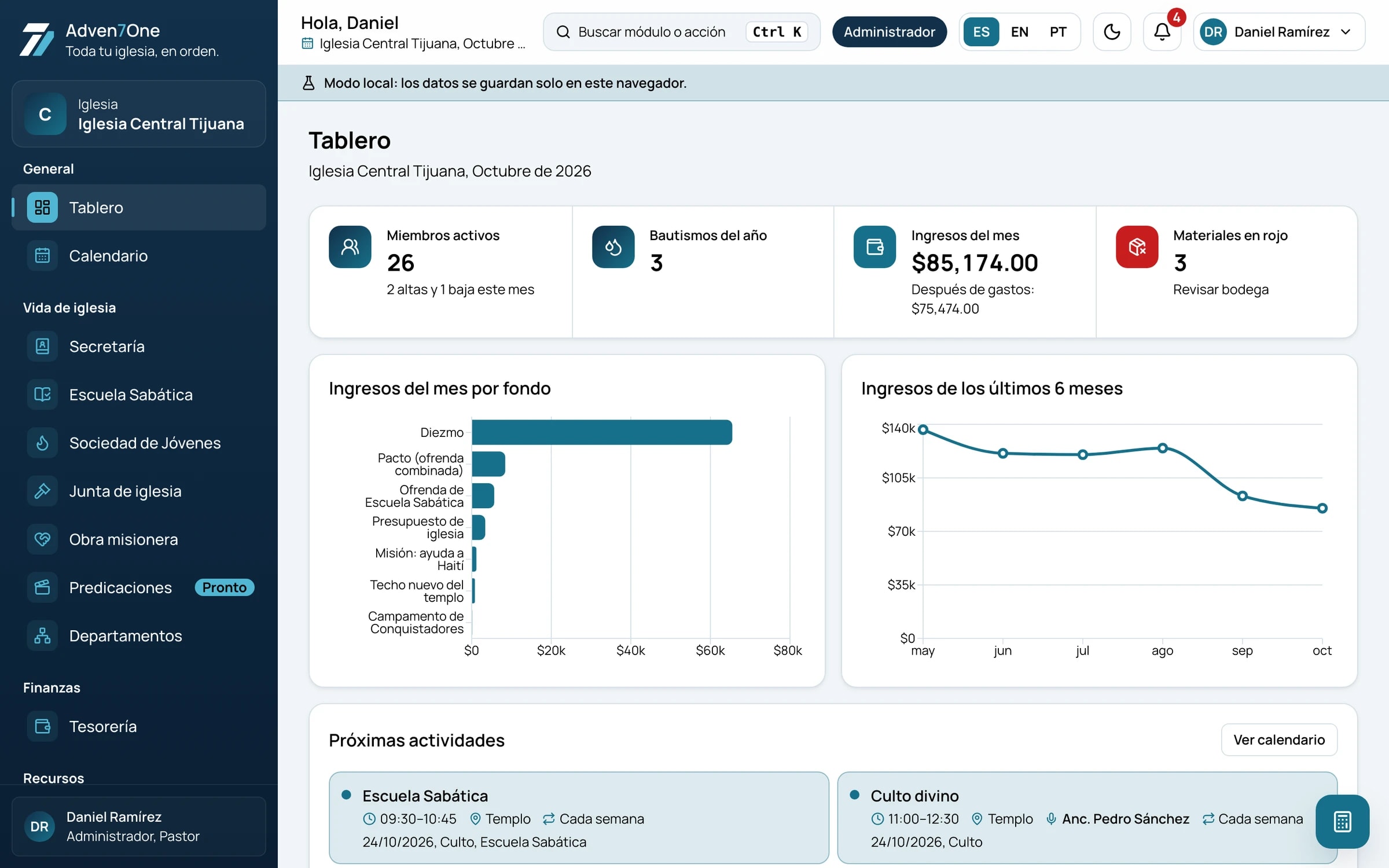Open the Iglesia Central Tijuana church selector

click(139, 114)
